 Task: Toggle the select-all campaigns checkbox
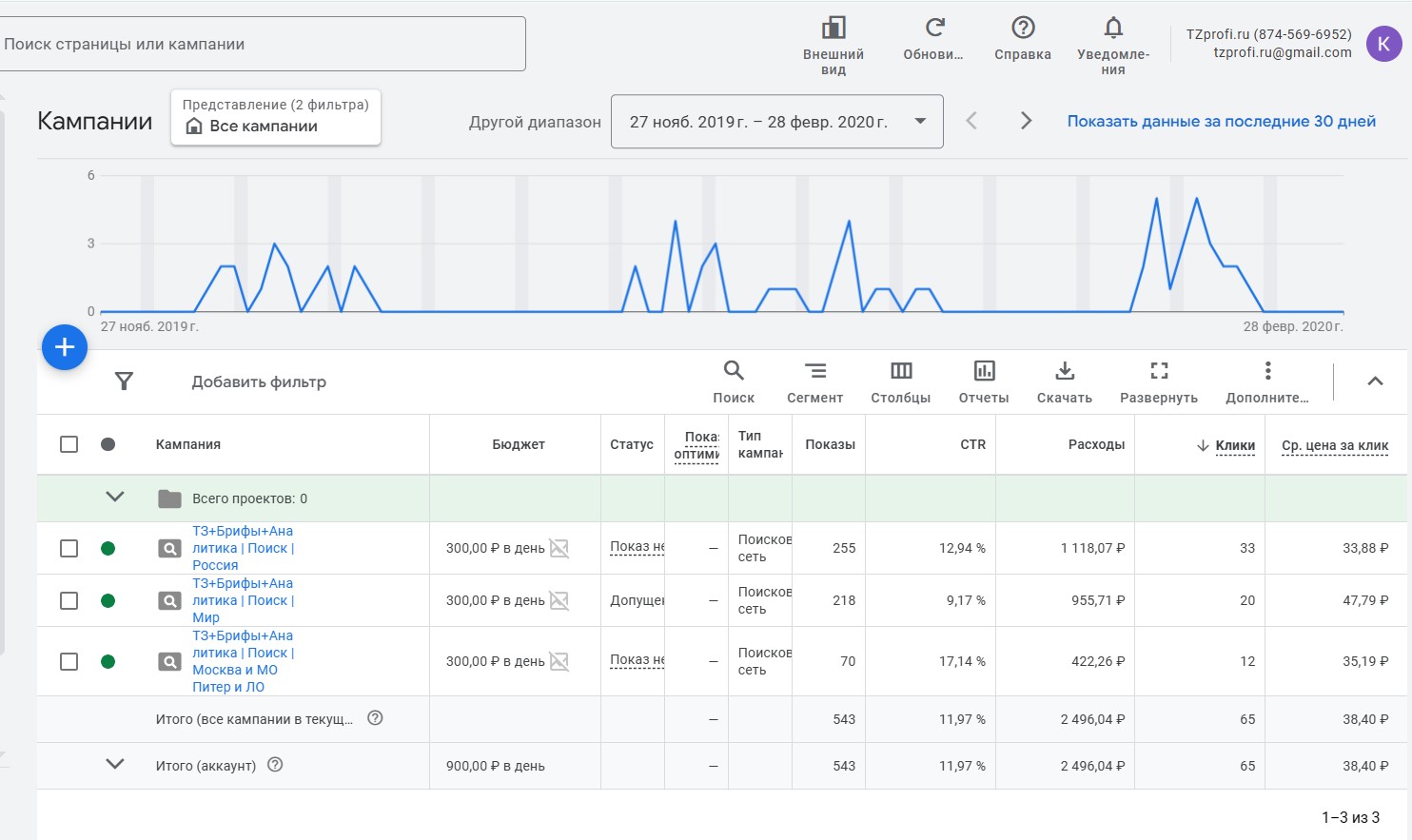click(x=69, y=444)
